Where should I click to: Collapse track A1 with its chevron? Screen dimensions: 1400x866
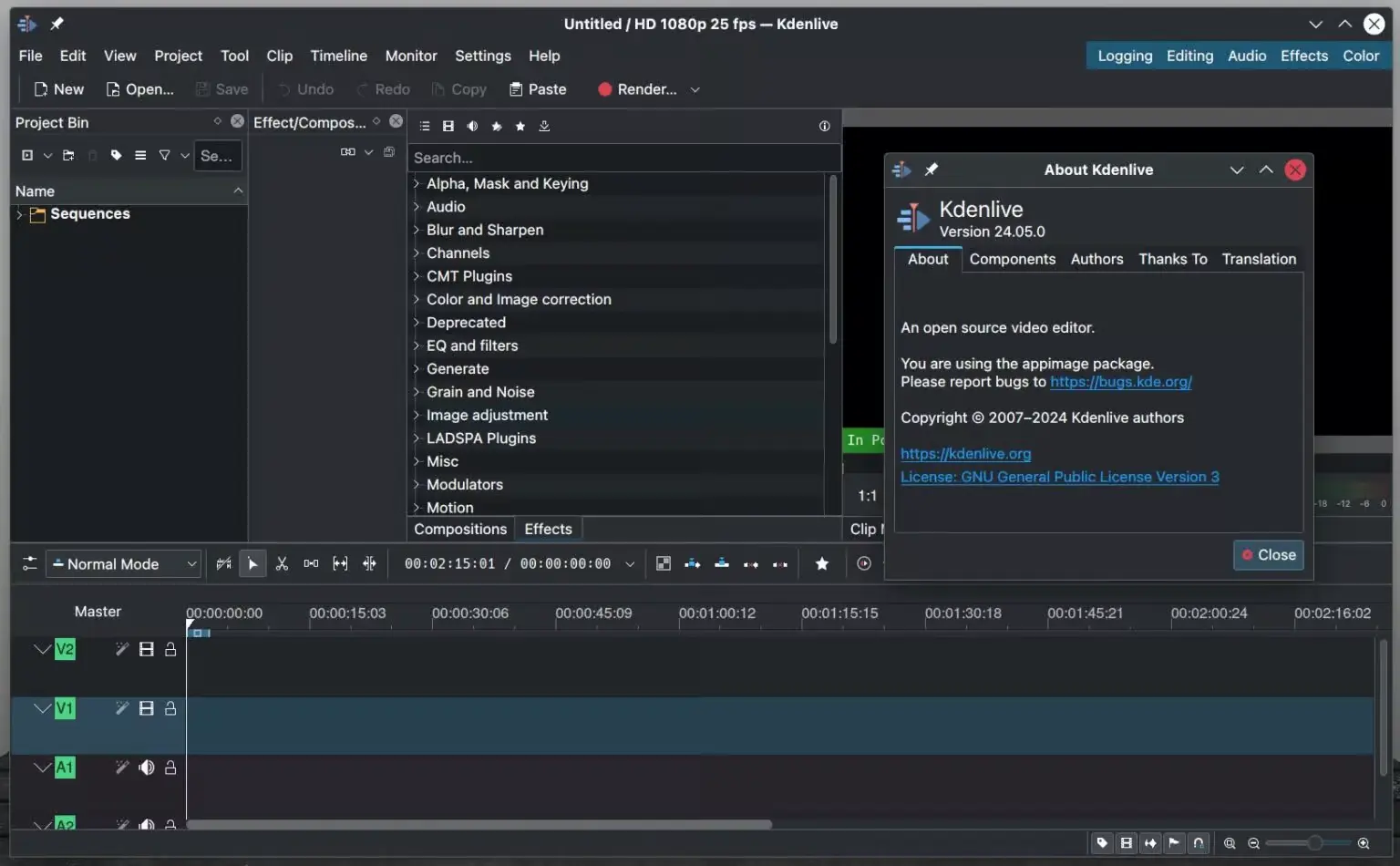[42, 768]
